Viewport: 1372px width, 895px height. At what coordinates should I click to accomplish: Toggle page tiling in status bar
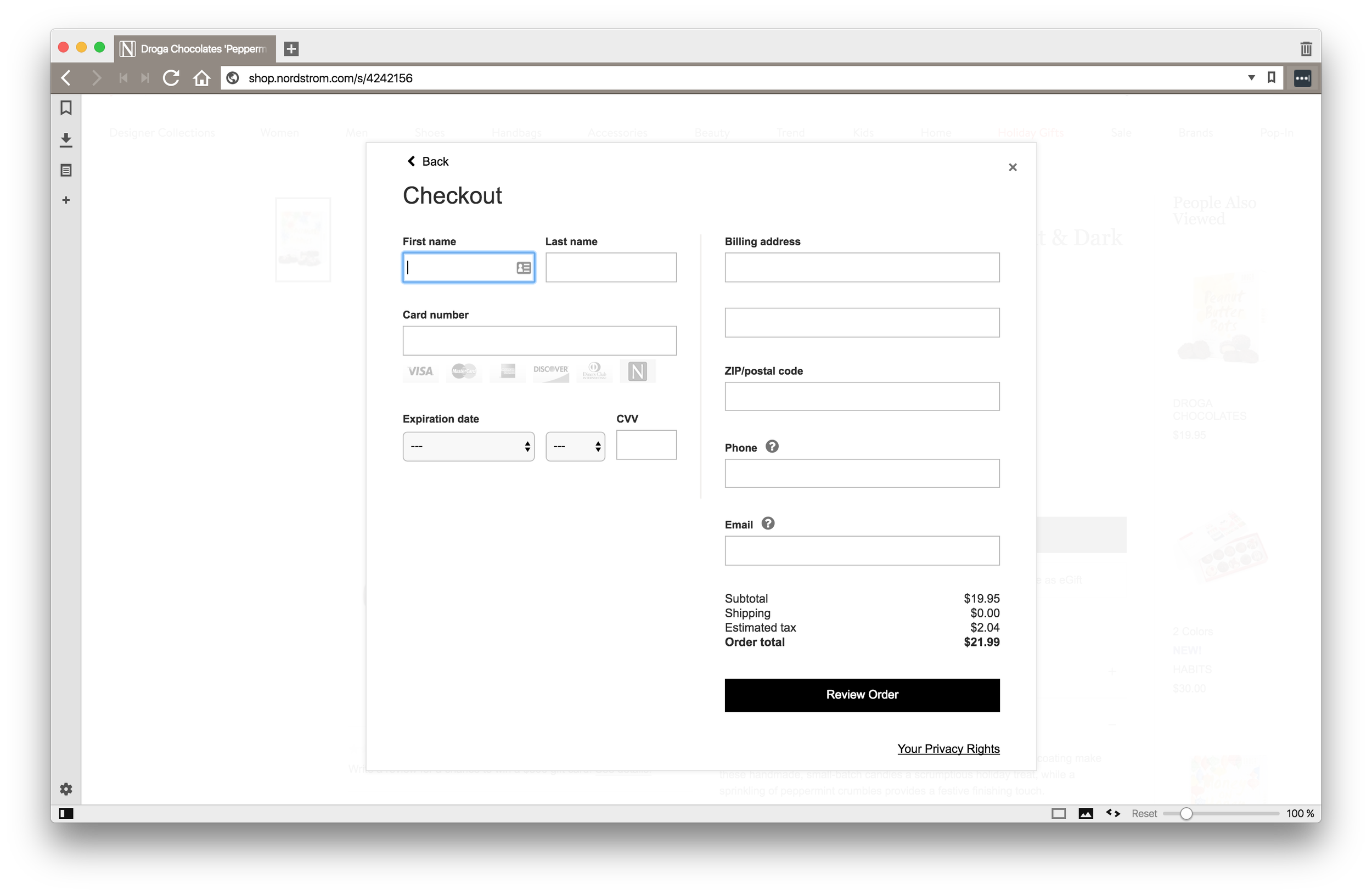[1059, 813]
